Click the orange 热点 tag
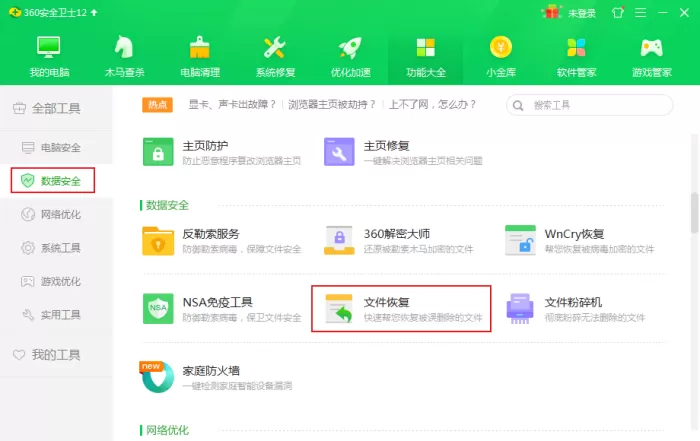 click(158, 105)
